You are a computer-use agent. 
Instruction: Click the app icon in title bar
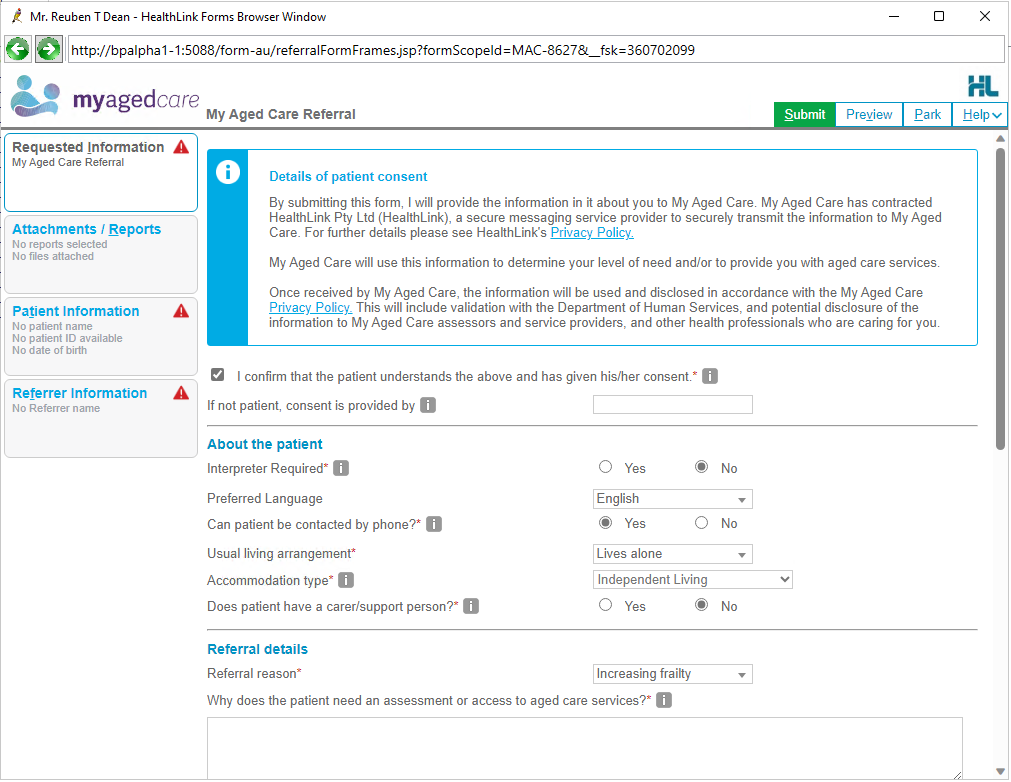click(17, 16)
